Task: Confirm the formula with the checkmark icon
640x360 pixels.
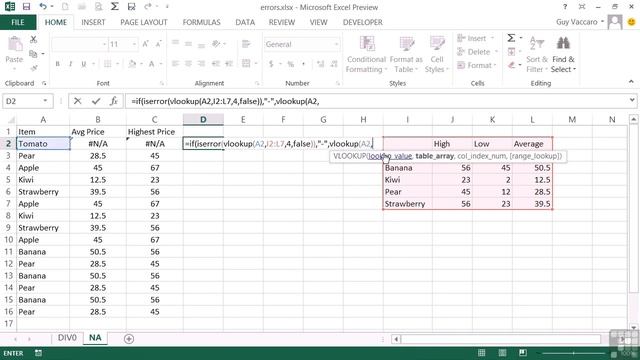Action: [x=96, y=101]
